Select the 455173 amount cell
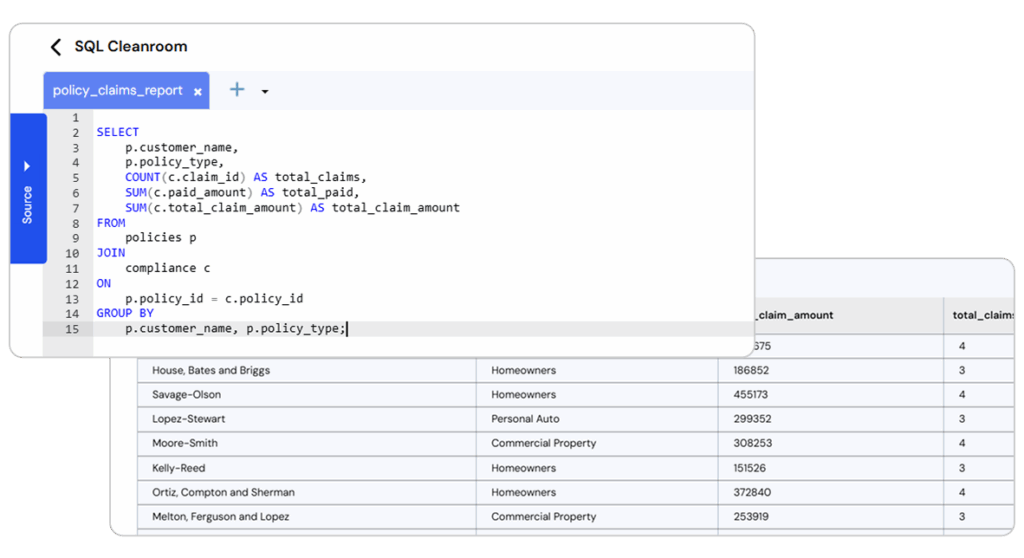 pyautogui.click(x=750, y=395)
